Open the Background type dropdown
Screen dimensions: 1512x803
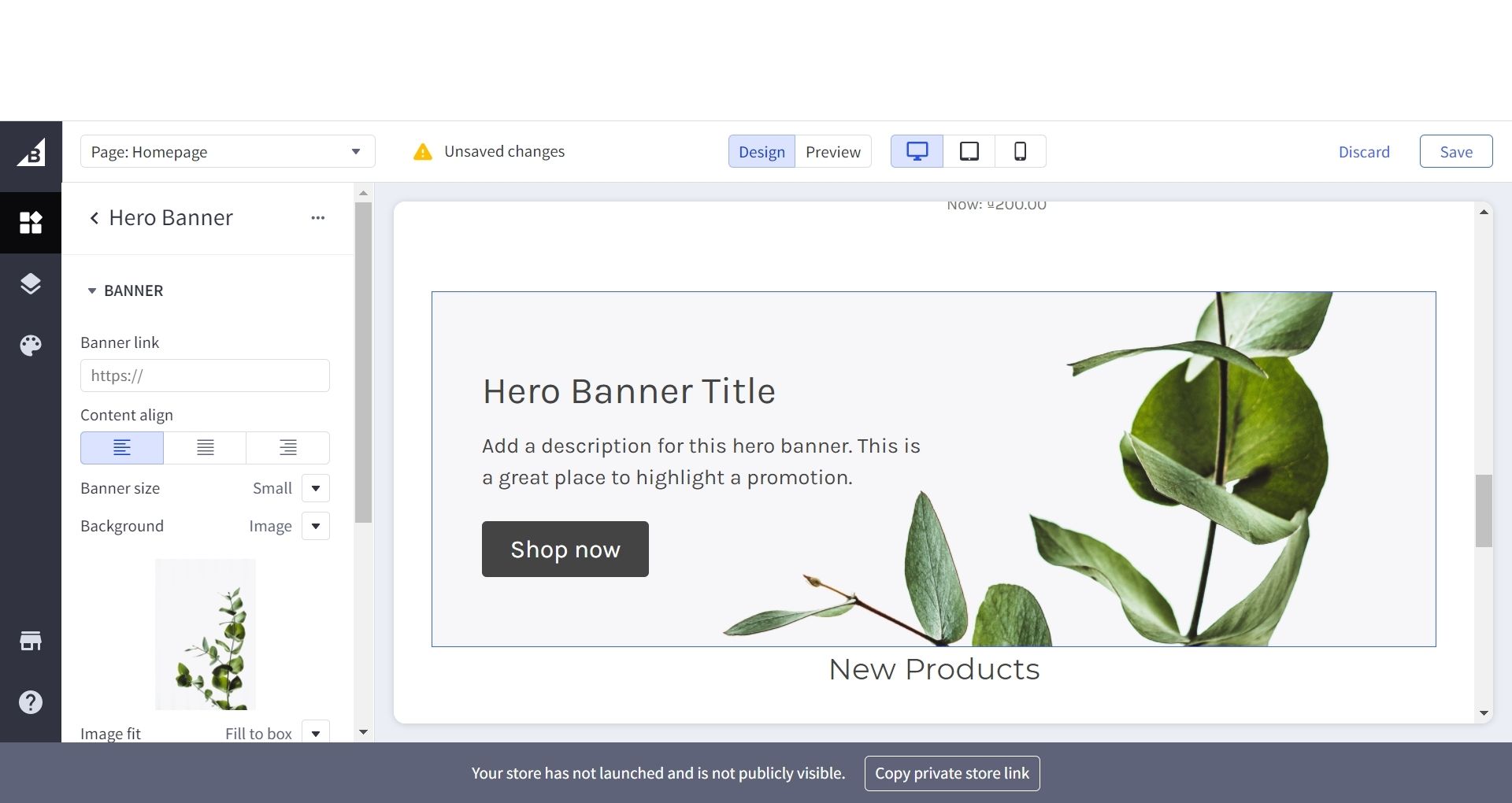[315, 526]
